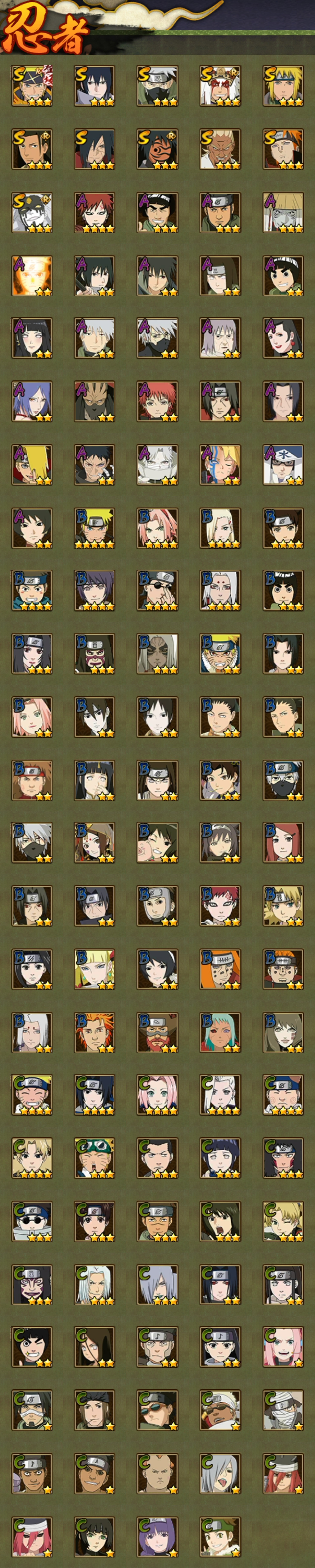Image resolution: width=315 pixels, height=1568 pixels.
Task: Choose glowing orange chakra-mode Naruto portrait
Action: 32,276
